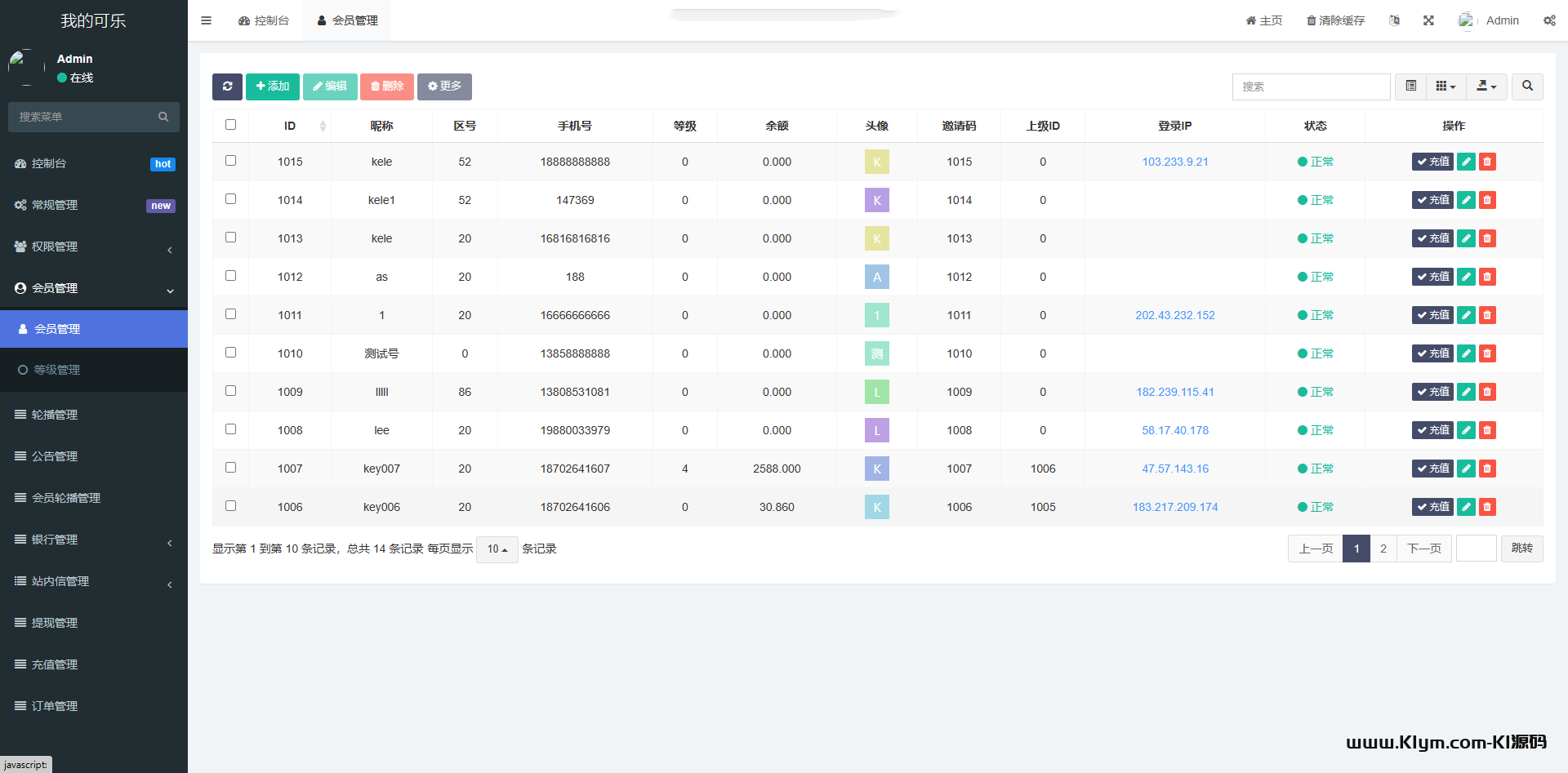The width and height of the screenshot is (1568, 773).
Task: Collapse sidebar using hamburger menu icon
Action: click(x=206, y=20)
